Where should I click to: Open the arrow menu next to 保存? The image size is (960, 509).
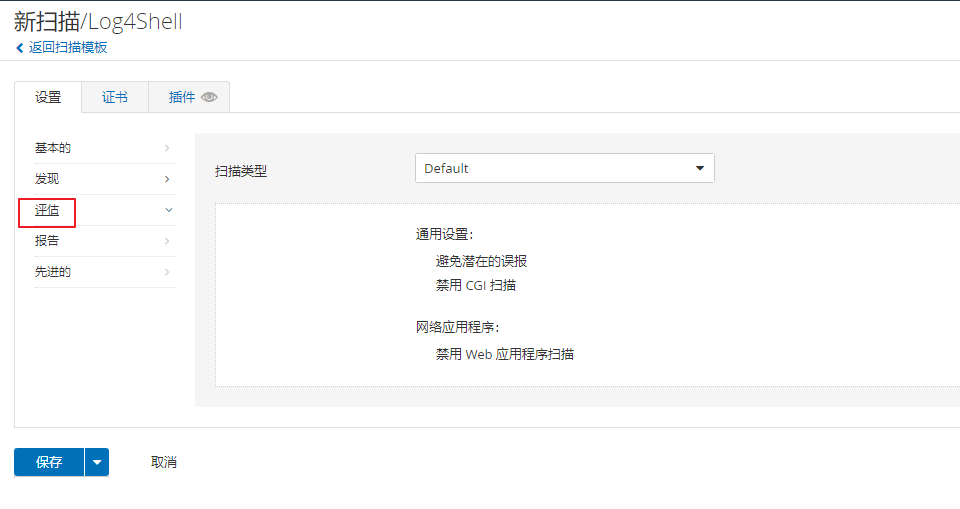pyautogui.click(x=97, y=462)
